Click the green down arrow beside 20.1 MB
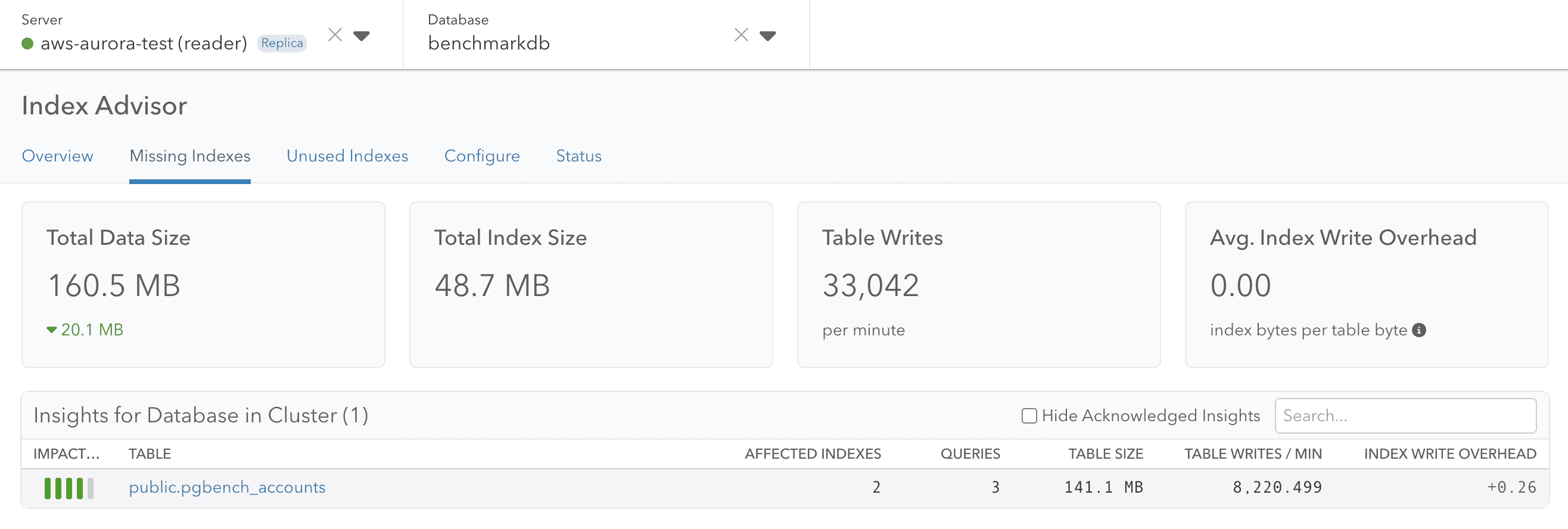Image resolution: width=1568 pixels, height=529 pixels. (x=52, y=330)
